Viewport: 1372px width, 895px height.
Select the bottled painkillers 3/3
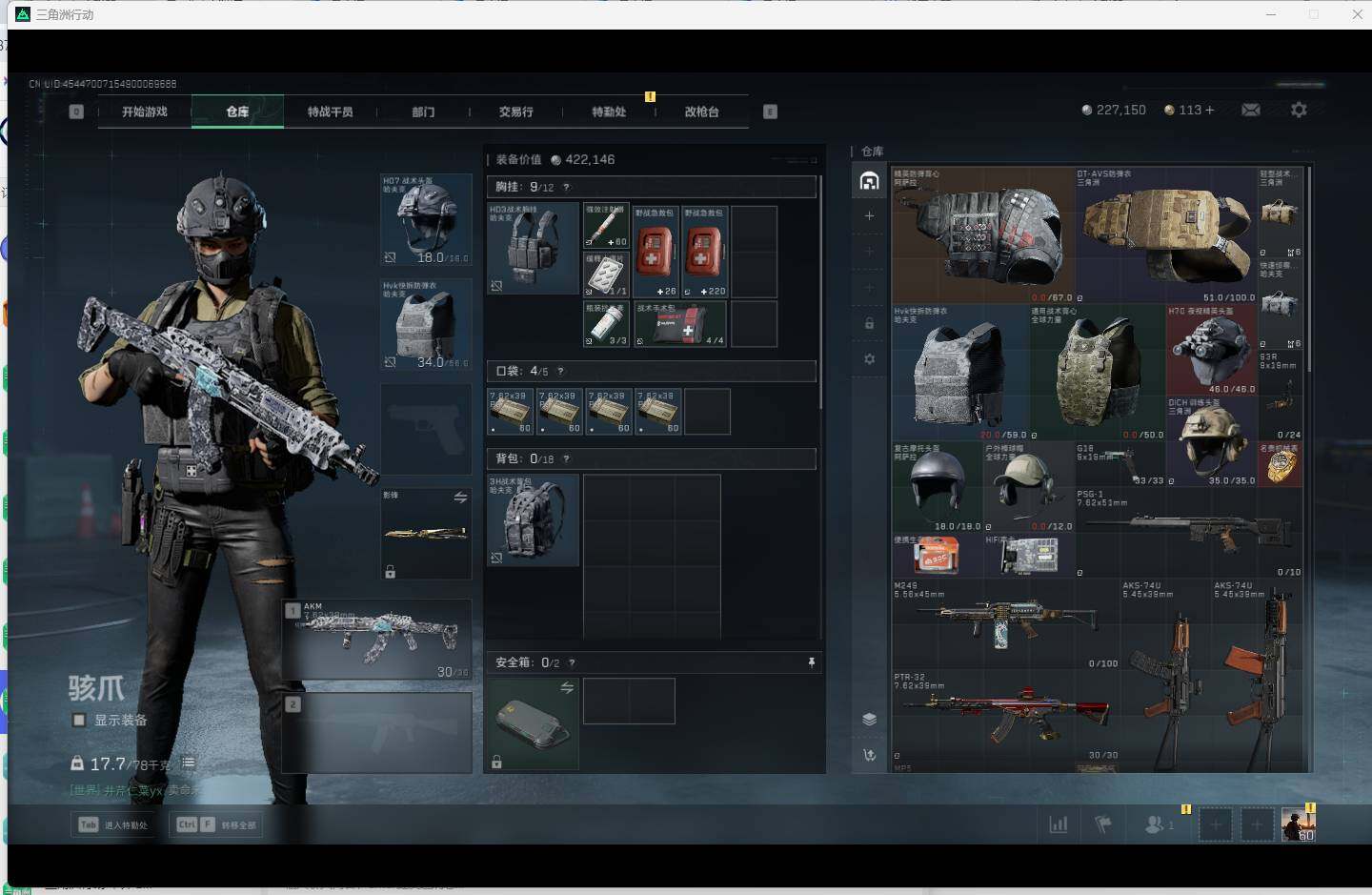[606, 324]
